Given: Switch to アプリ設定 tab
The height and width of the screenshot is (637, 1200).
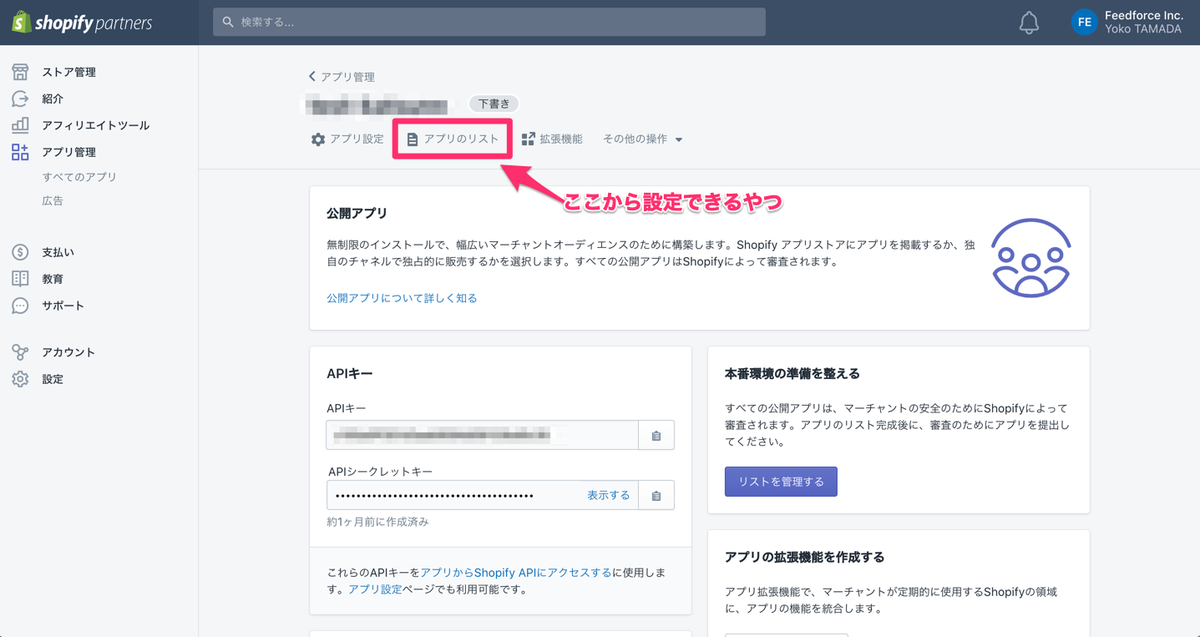Looking at the screenshot, I should click(x=347, y=139).
